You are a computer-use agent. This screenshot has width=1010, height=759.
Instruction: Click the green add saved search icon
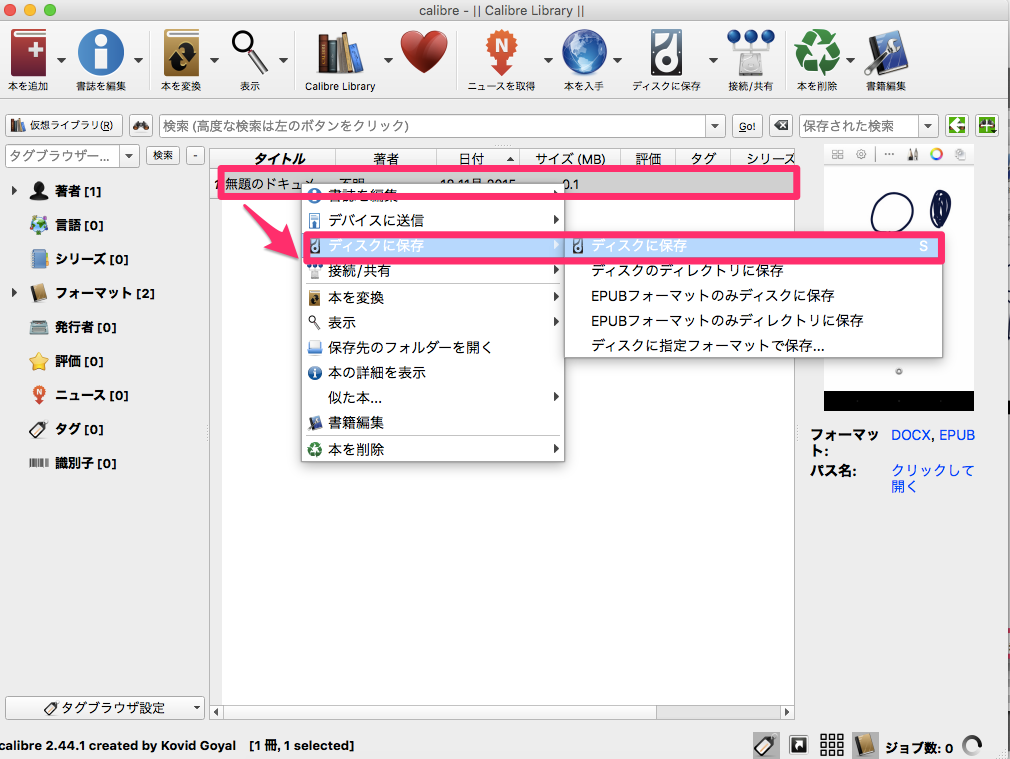pos(987,126)
